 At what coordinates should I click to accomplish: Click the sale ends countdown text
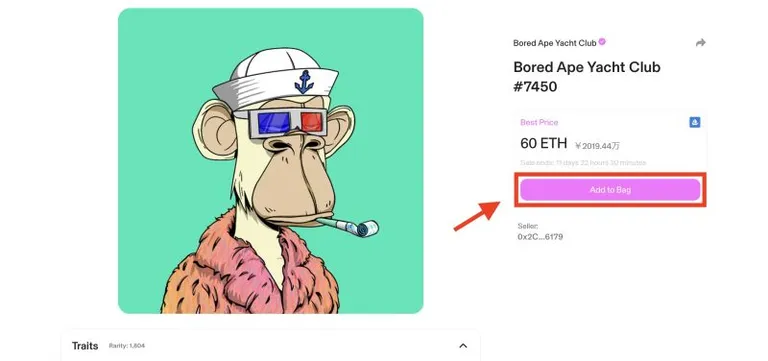[x=583, y=163]
